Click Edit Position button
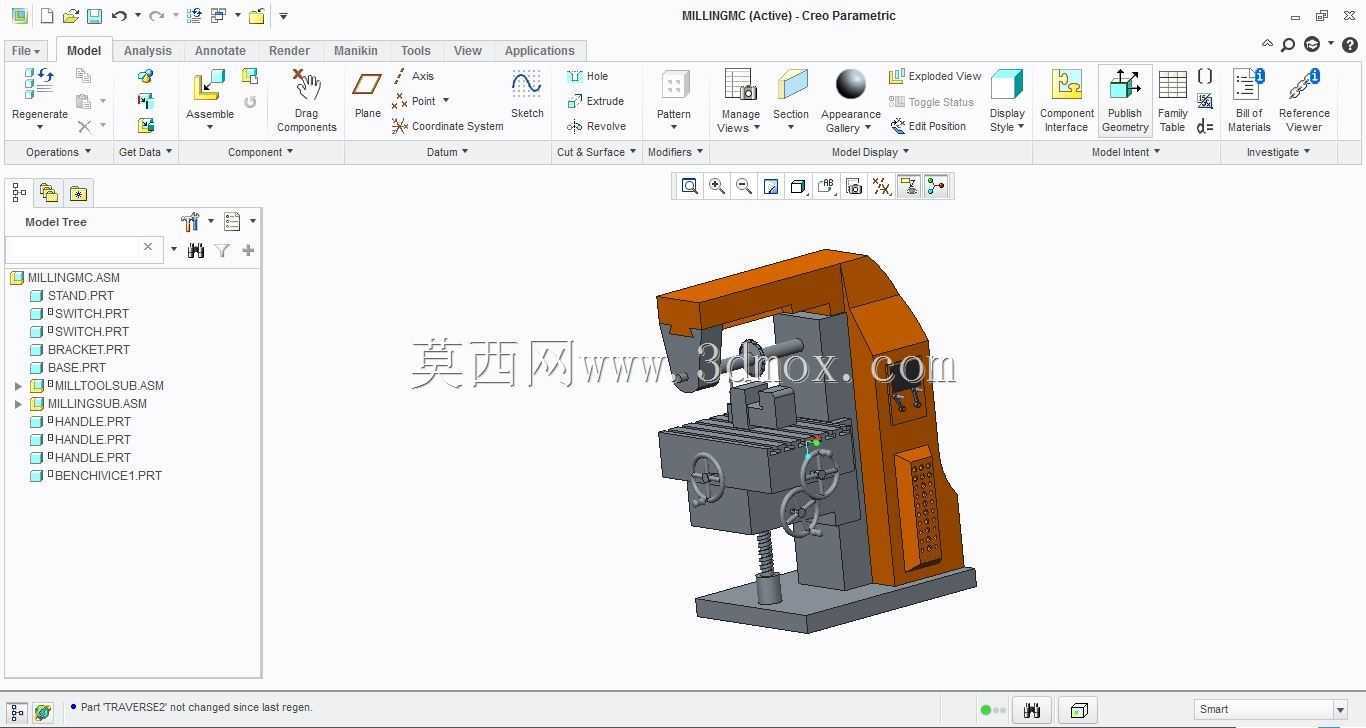 click(x=928, y=126)
